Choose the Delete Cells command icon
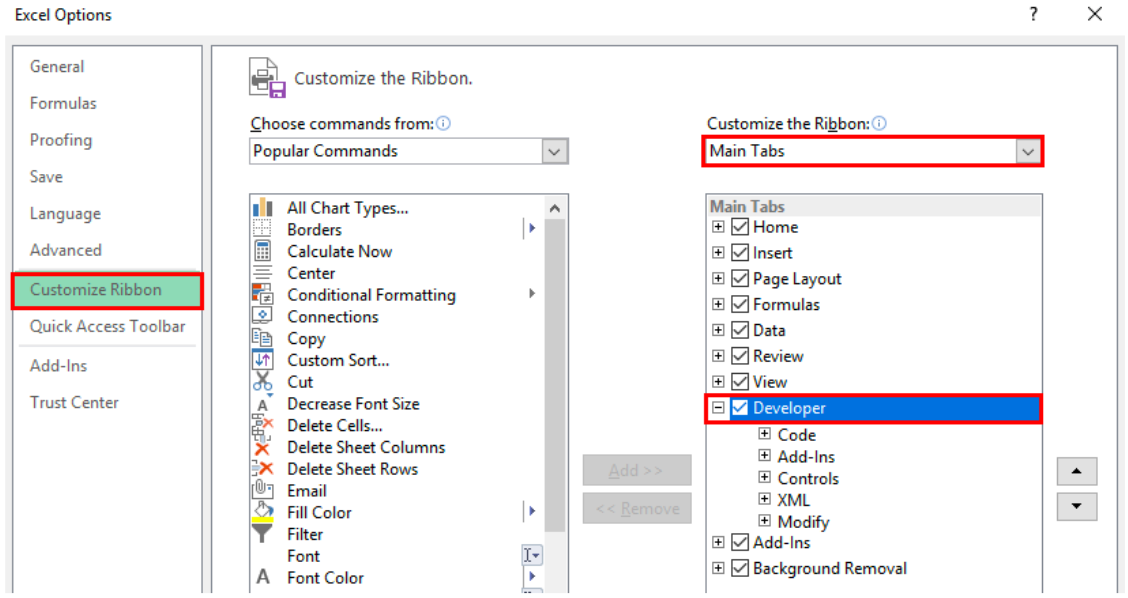This screenshot has width=1128, height=598. [263, 425]
